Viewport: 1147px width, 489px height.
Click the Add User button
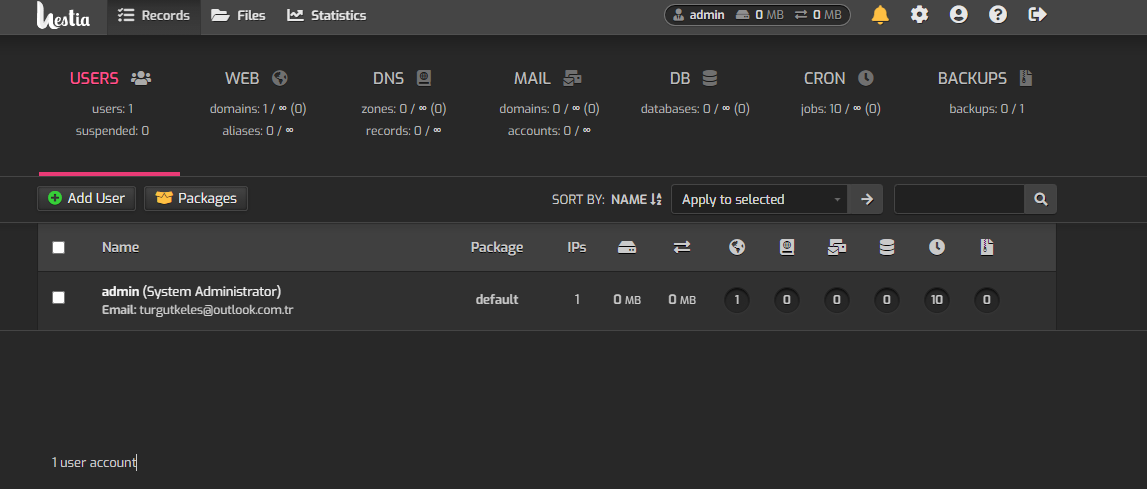click(x=86, y=198)
